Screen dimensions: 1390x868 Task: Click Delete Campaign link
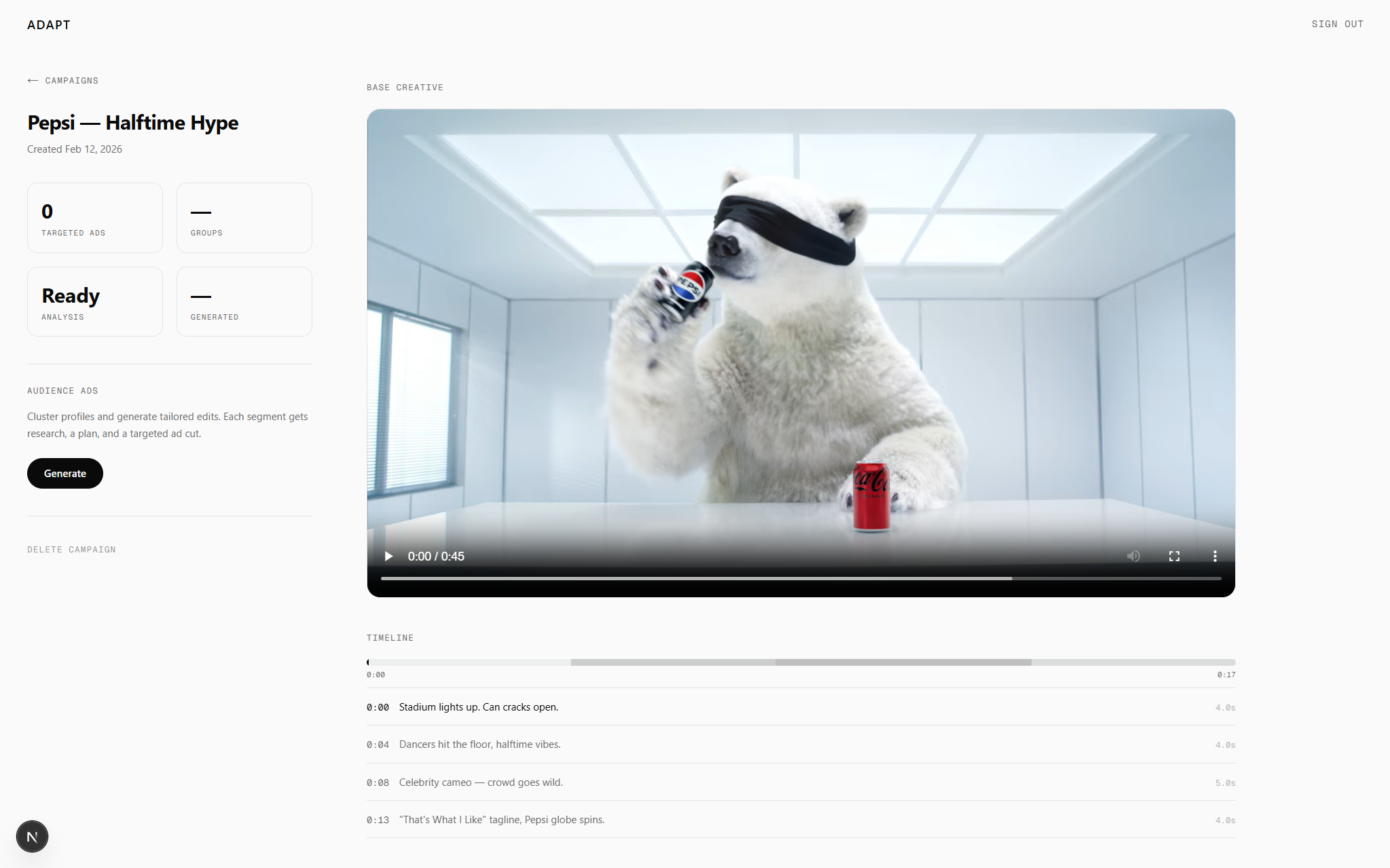pyautogui.click(x=71, y=550)
